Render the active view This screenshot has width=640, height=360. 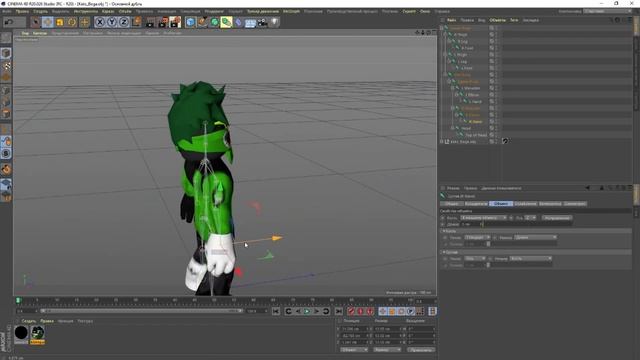pyautogui.click(x=150, y=22)
